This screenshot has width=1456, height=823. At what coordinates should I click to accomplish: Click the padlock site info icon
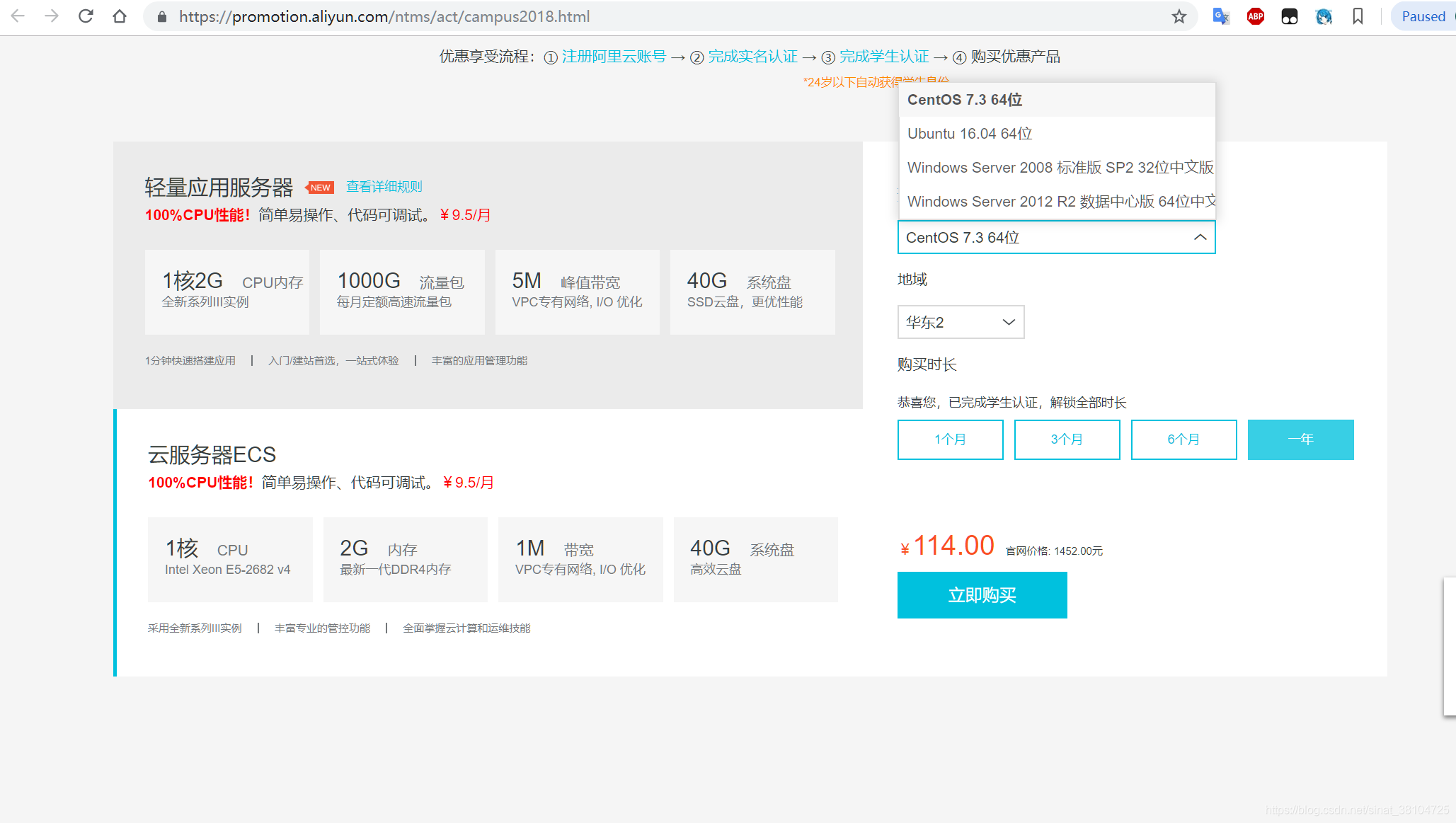162,16
